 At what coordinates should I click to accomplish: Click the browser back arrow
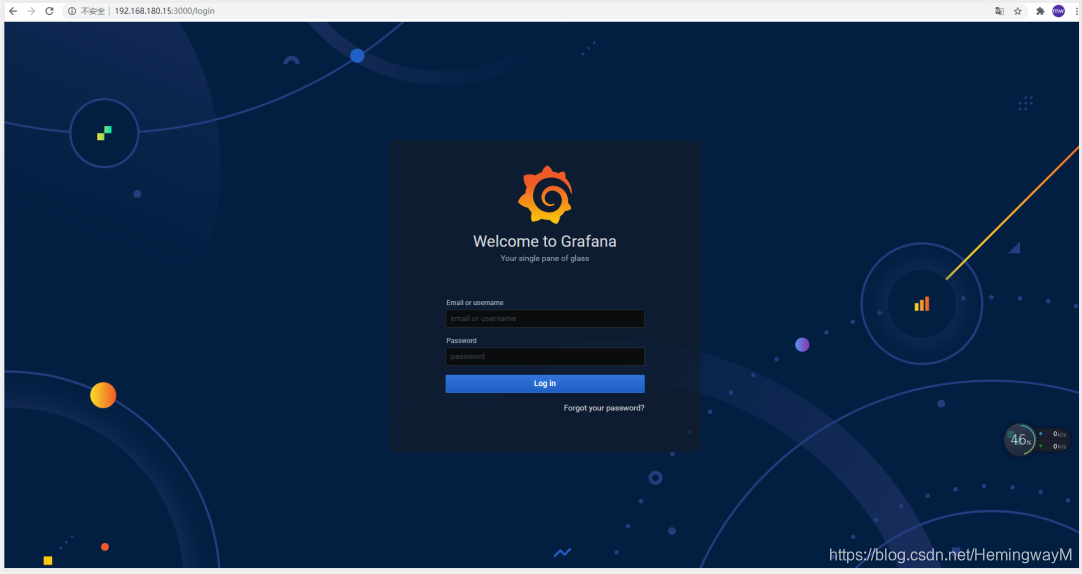click(12, 11)
